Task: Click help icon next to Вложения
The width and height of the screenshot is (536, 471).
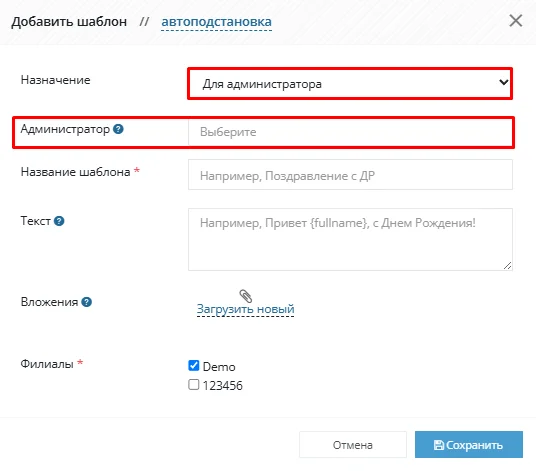Action: point(86,302)
